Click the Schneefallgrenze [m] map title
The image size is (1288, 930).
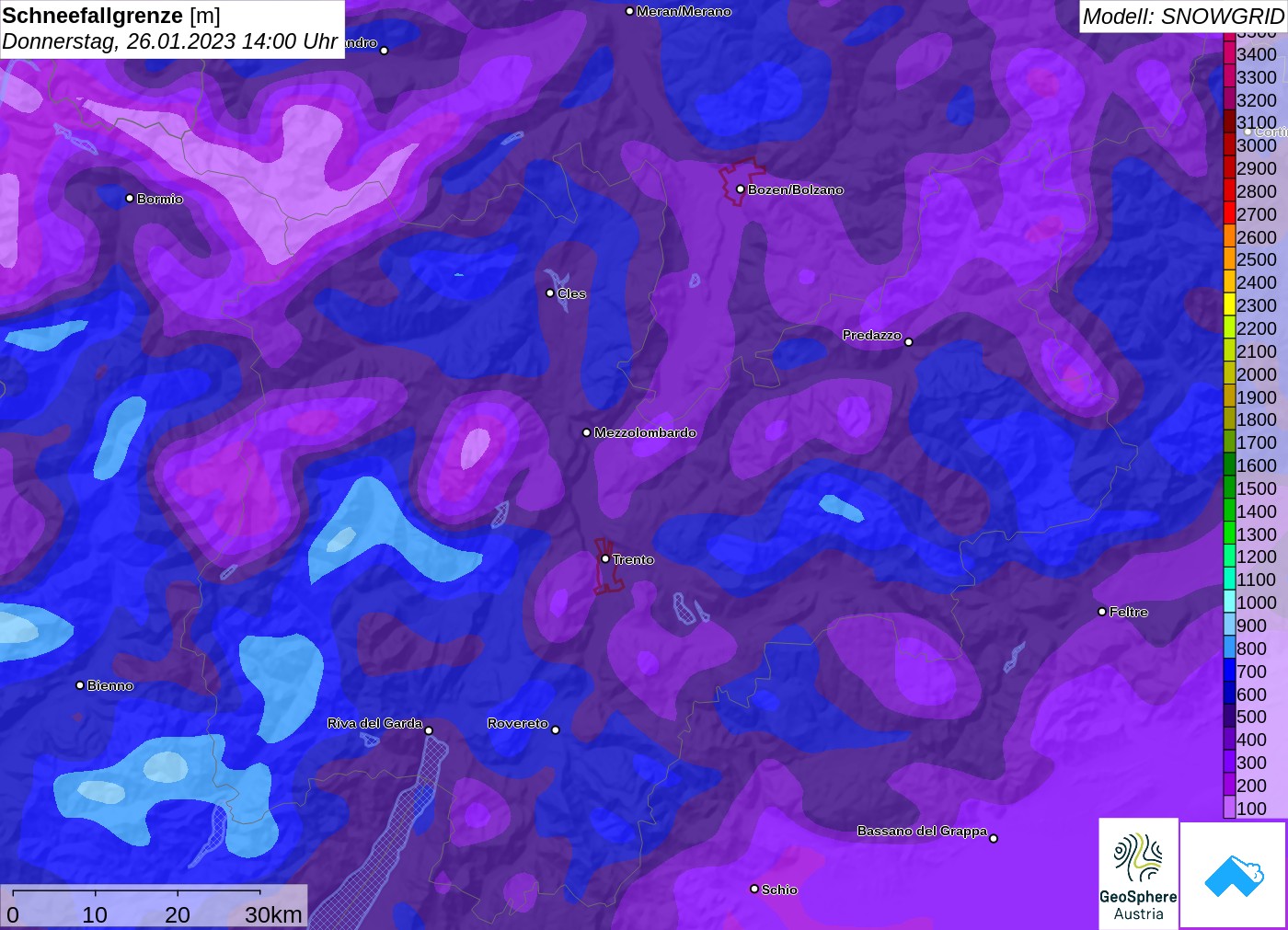111,16
